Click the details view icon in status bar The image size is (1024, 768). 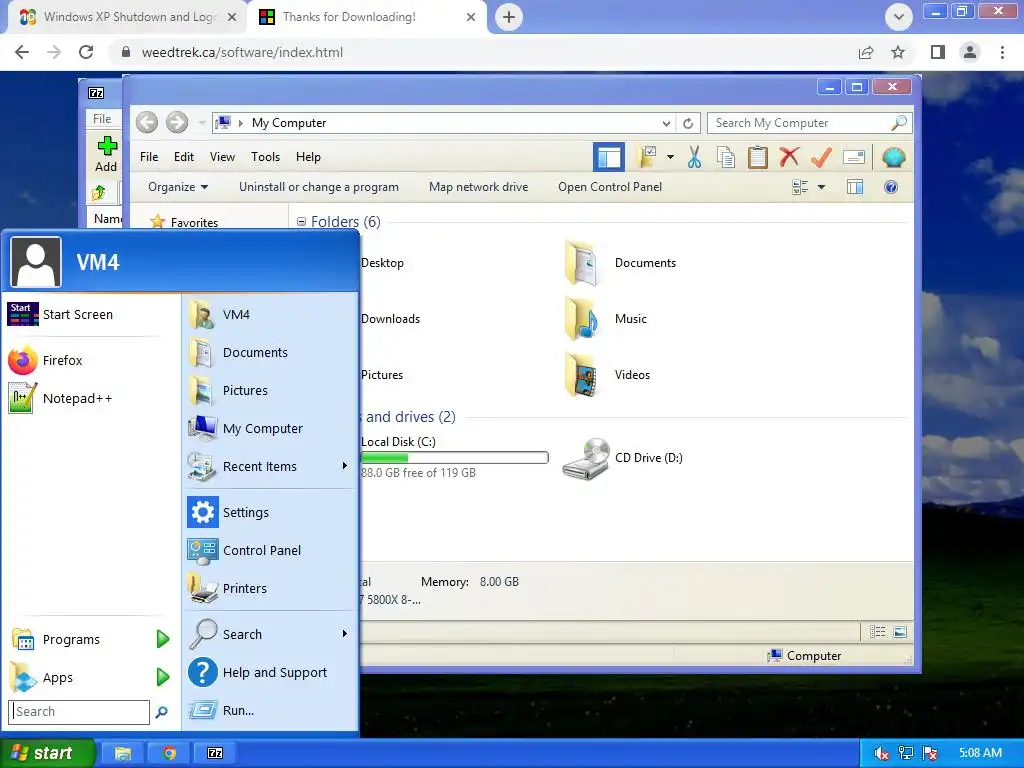pos(877,632)
